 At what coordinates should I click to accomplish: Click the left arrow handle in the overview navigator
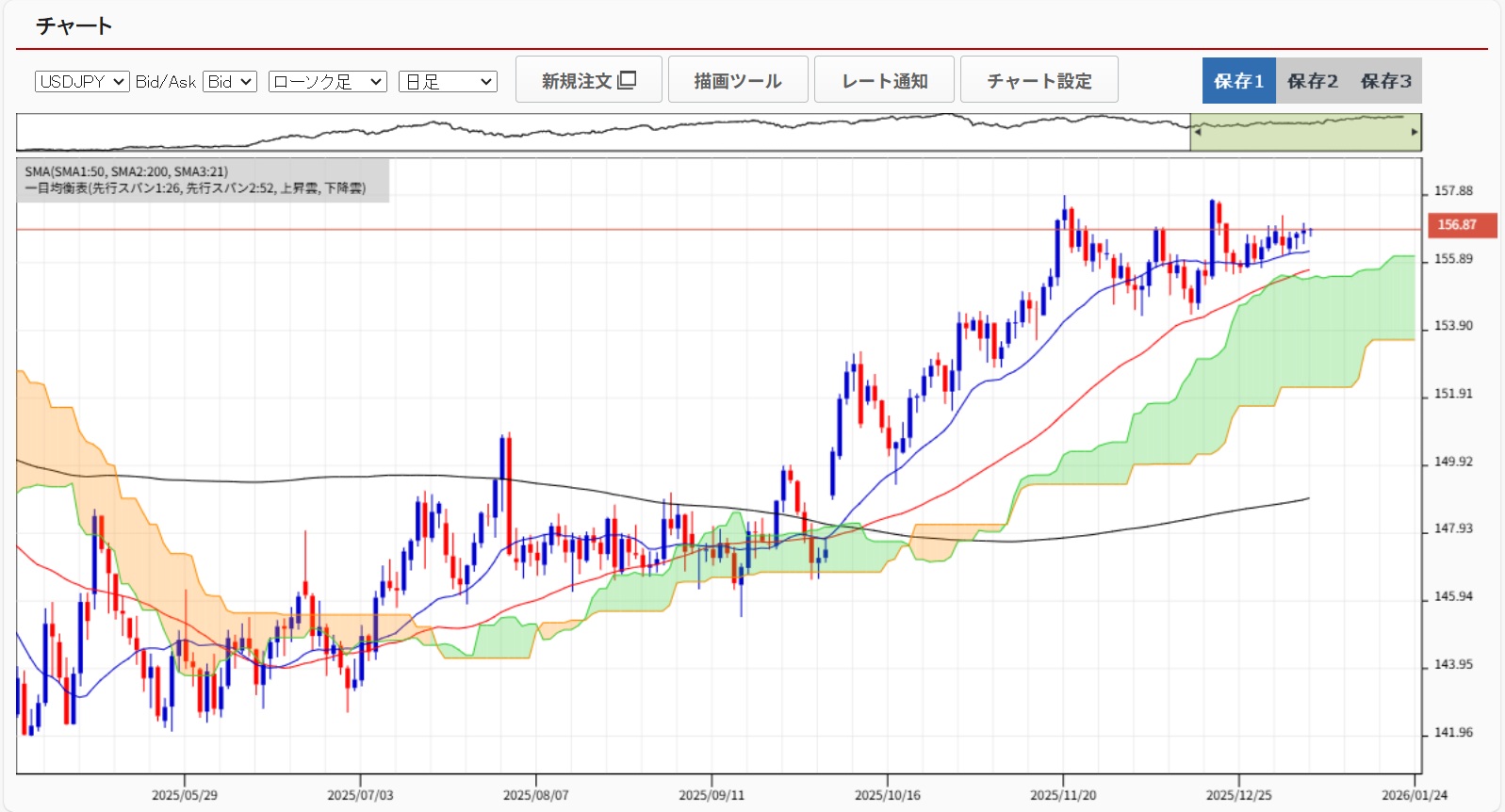[x=1198, y=132]
